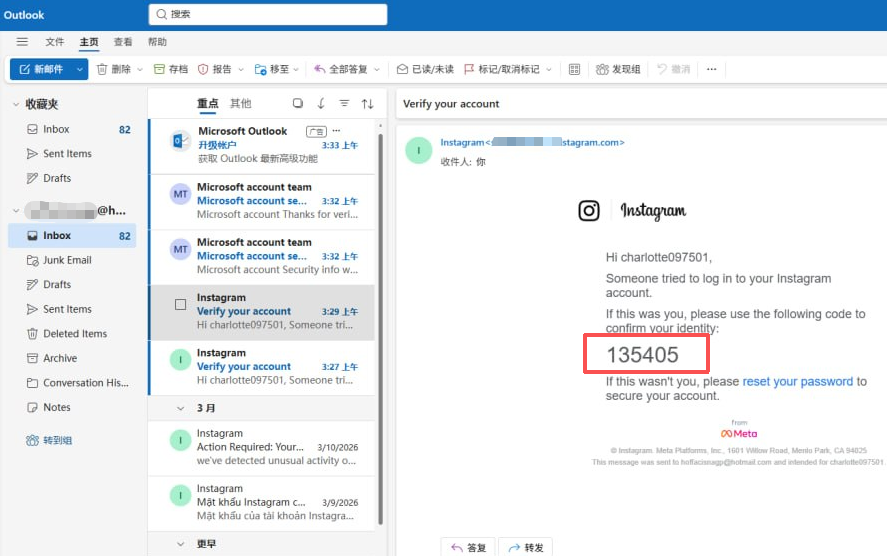887x556 pixels.
Task: Click the Undo (撤消) button
Action: [x=673, y=69]
